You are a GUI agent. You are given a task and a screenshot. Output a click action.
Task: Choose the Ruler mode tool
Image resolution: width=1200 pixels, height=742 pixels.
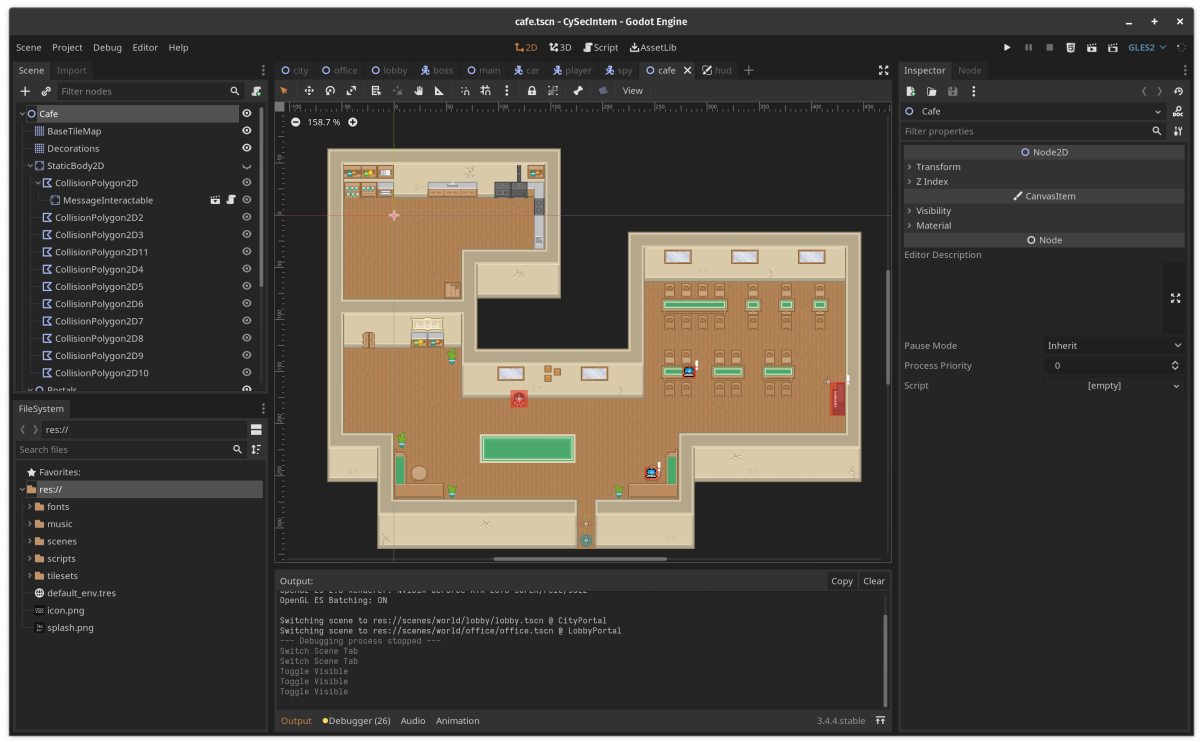pos(440,91)
